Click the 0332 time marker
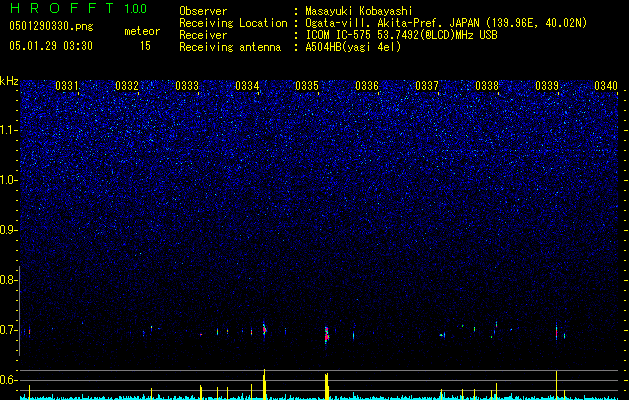This screenshot has width=629, height=400. (127, 86)
